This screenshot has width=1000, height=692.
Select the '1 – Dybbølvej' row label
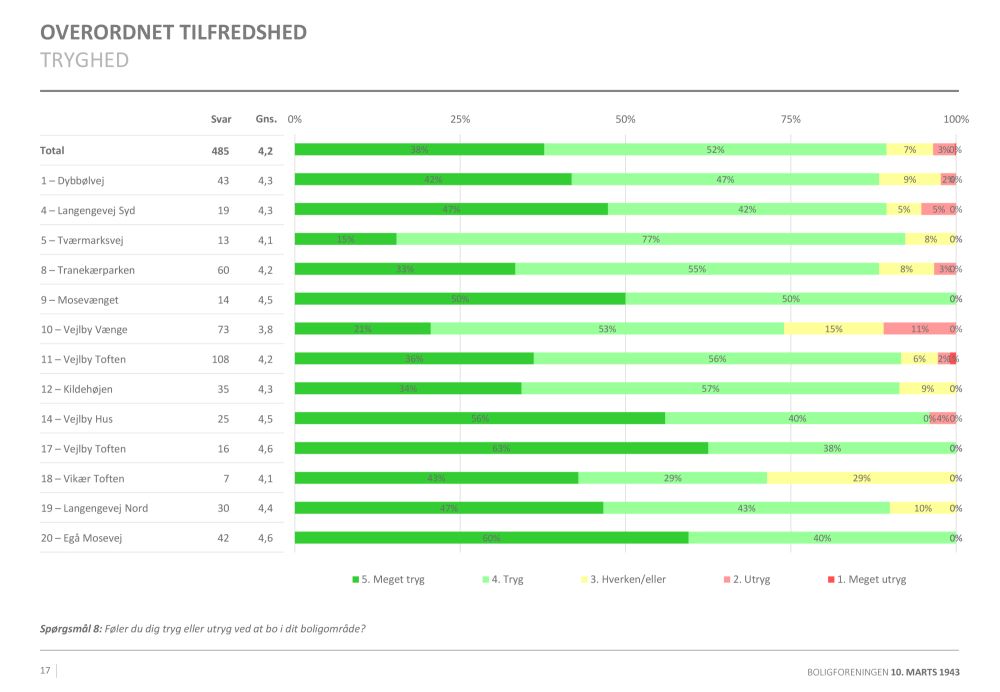[x=72, y=180]
